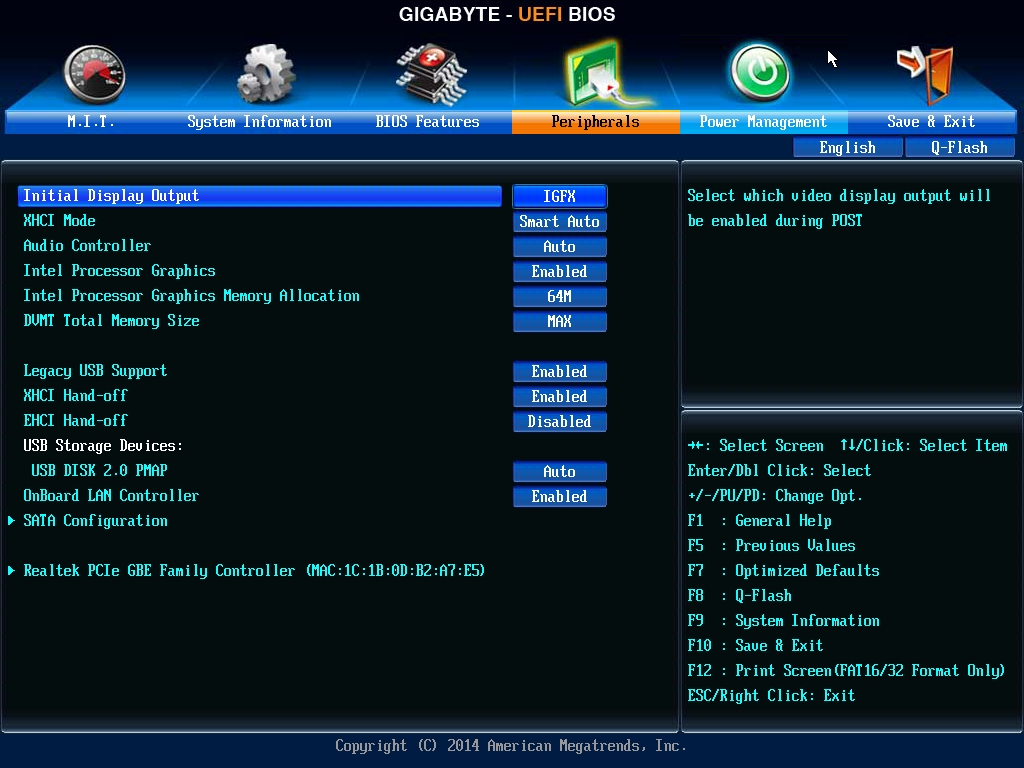Viewport: 1024px width, 768px height.
Task: Select the OnBoard LAN Controller label
Action: (x=111, y=495)
